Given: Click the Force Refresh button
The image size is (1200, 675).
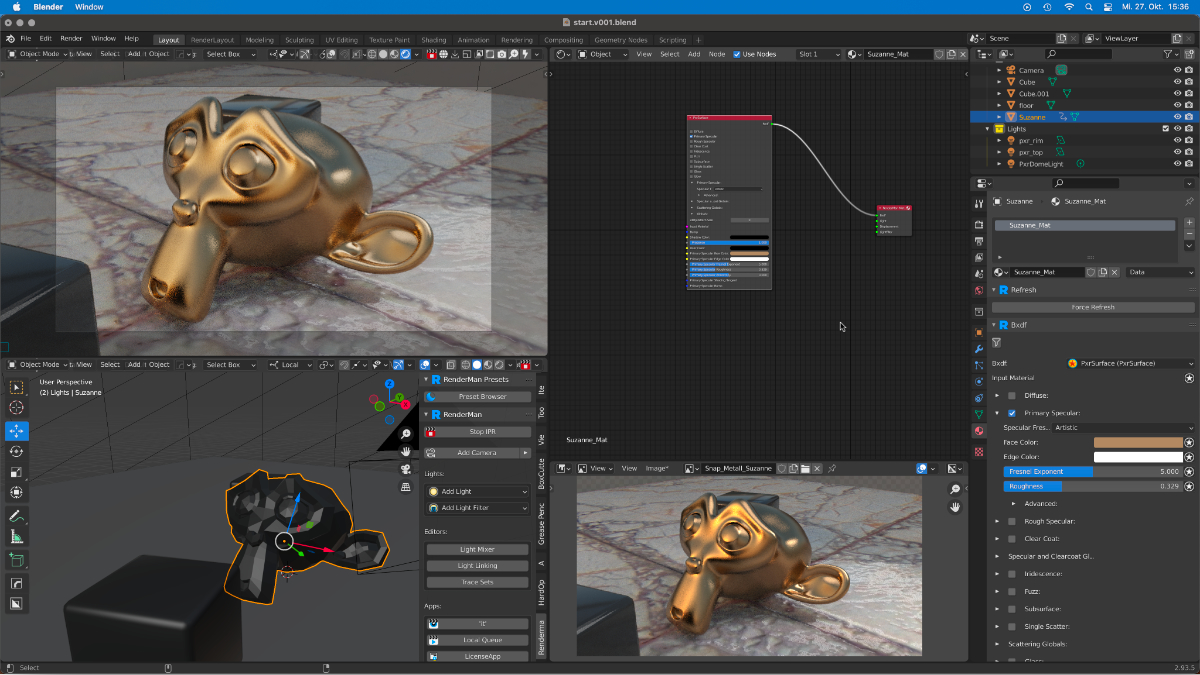Looking at the screenshot, I should (x=1093, y=307).
